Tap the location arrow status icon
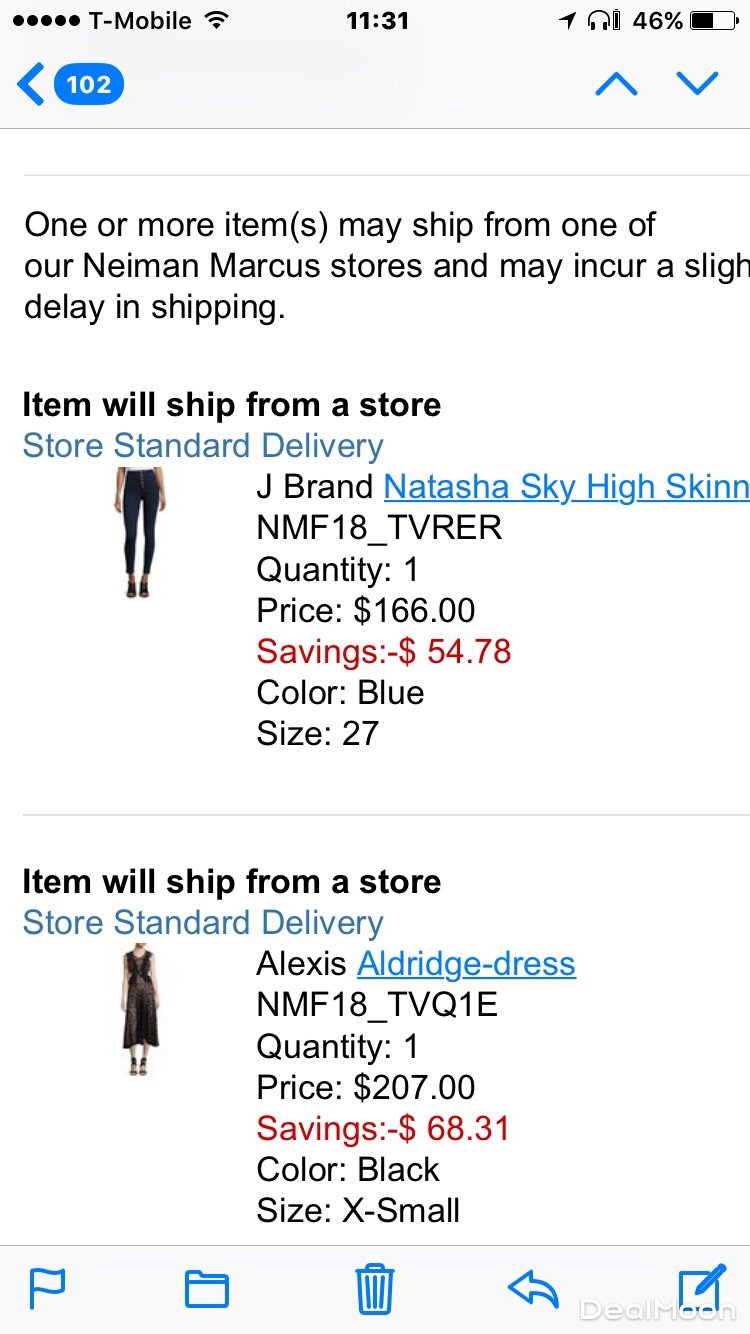This screenshot has width=750, height=1334. point(567,20)
